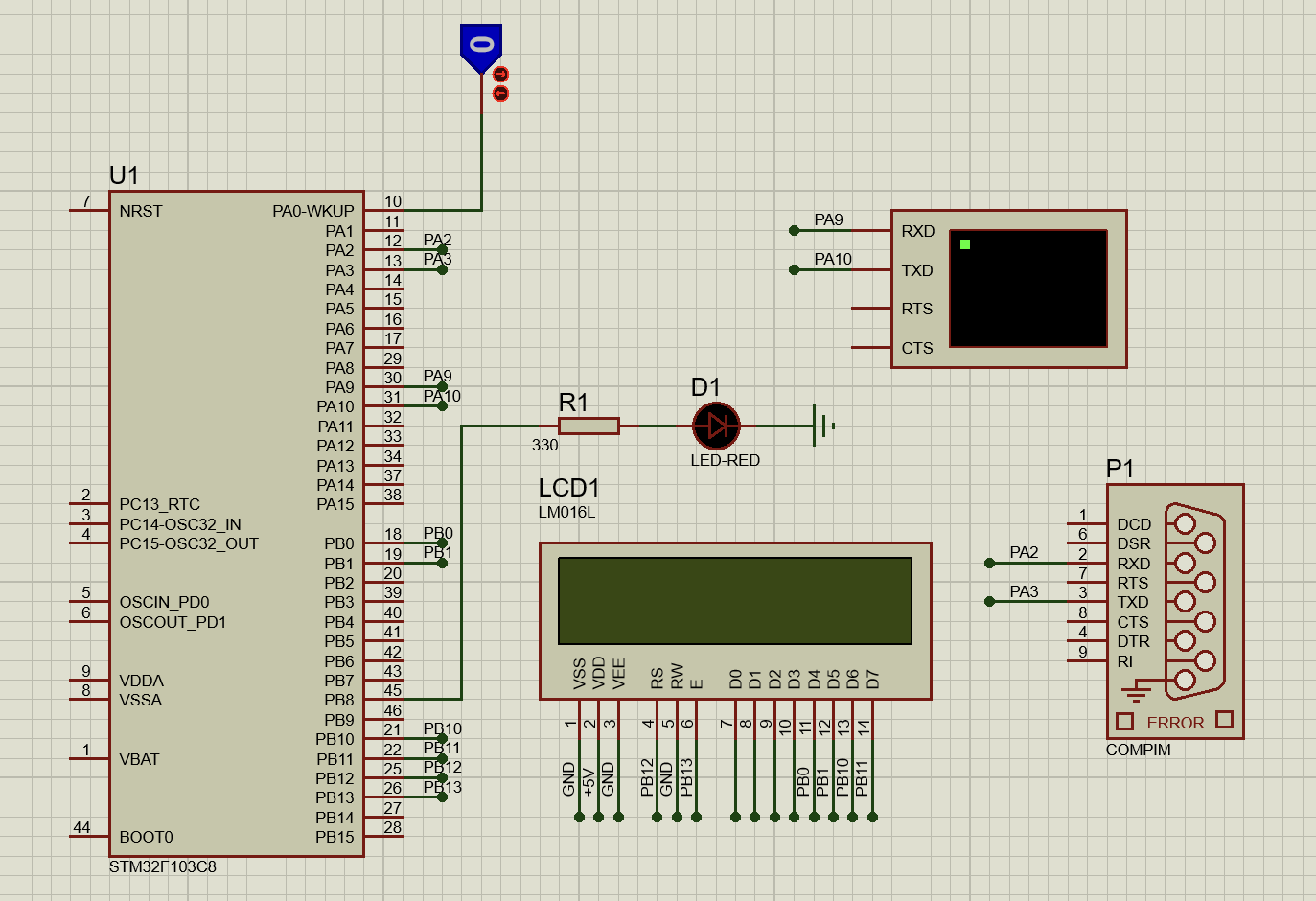Viewport: 1316px width, 901px height.
Task: Toggle the blue logic state input showing 0
Action: click(481, 47)
